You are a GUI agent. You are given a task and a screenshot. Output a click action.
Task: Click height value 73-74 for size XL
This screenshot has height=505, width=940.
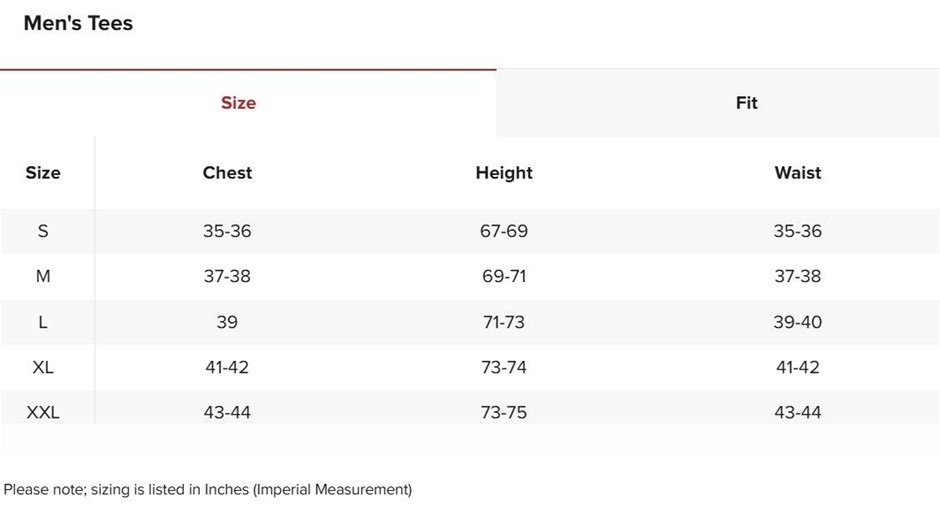pos(504,367)
